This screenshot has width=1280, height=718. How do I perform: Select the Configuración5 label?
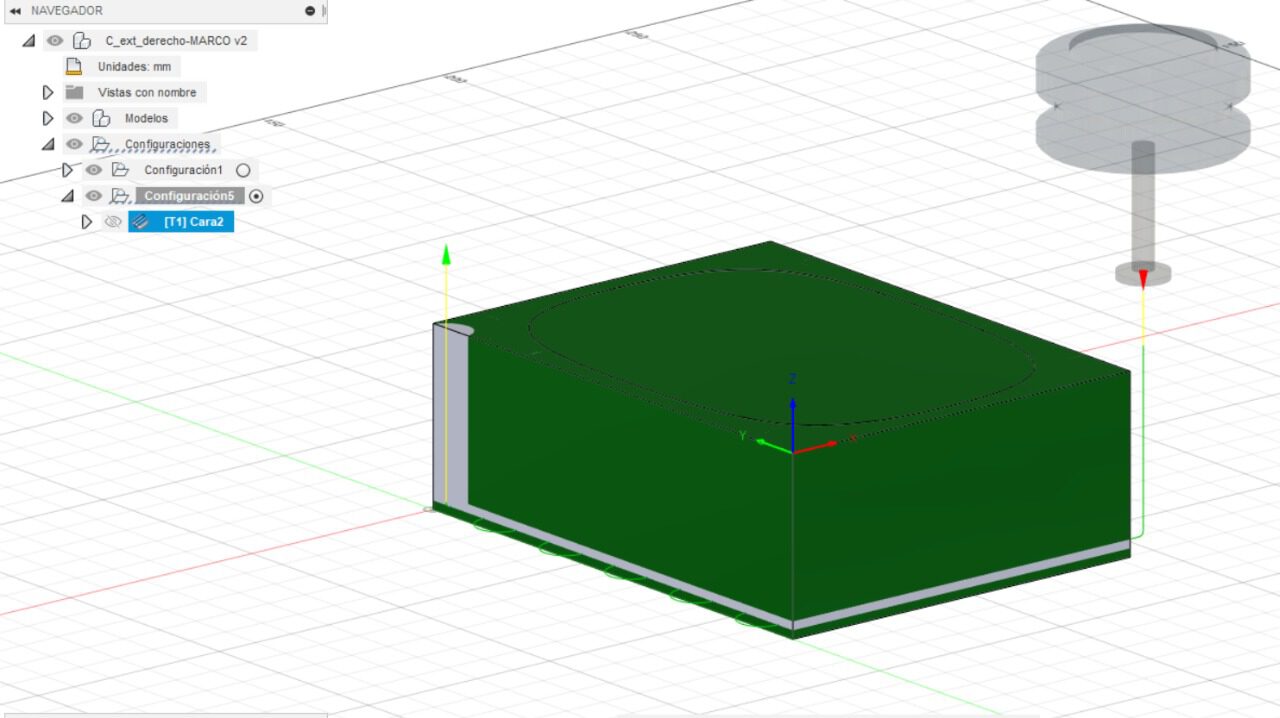coord(190,196)
